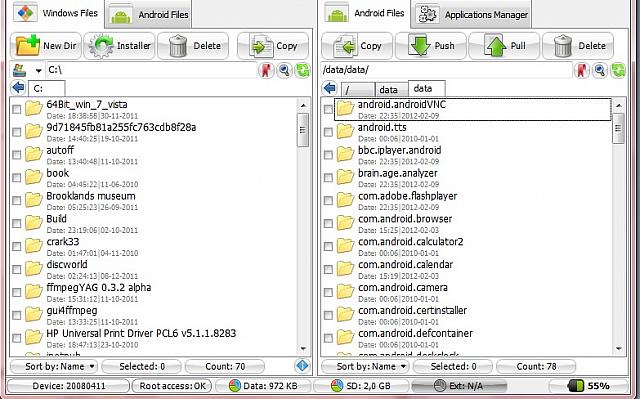Open Sort by: Name dropdown in Windows pane
This screenshot has height=399, width=640.
click(54, 366)
